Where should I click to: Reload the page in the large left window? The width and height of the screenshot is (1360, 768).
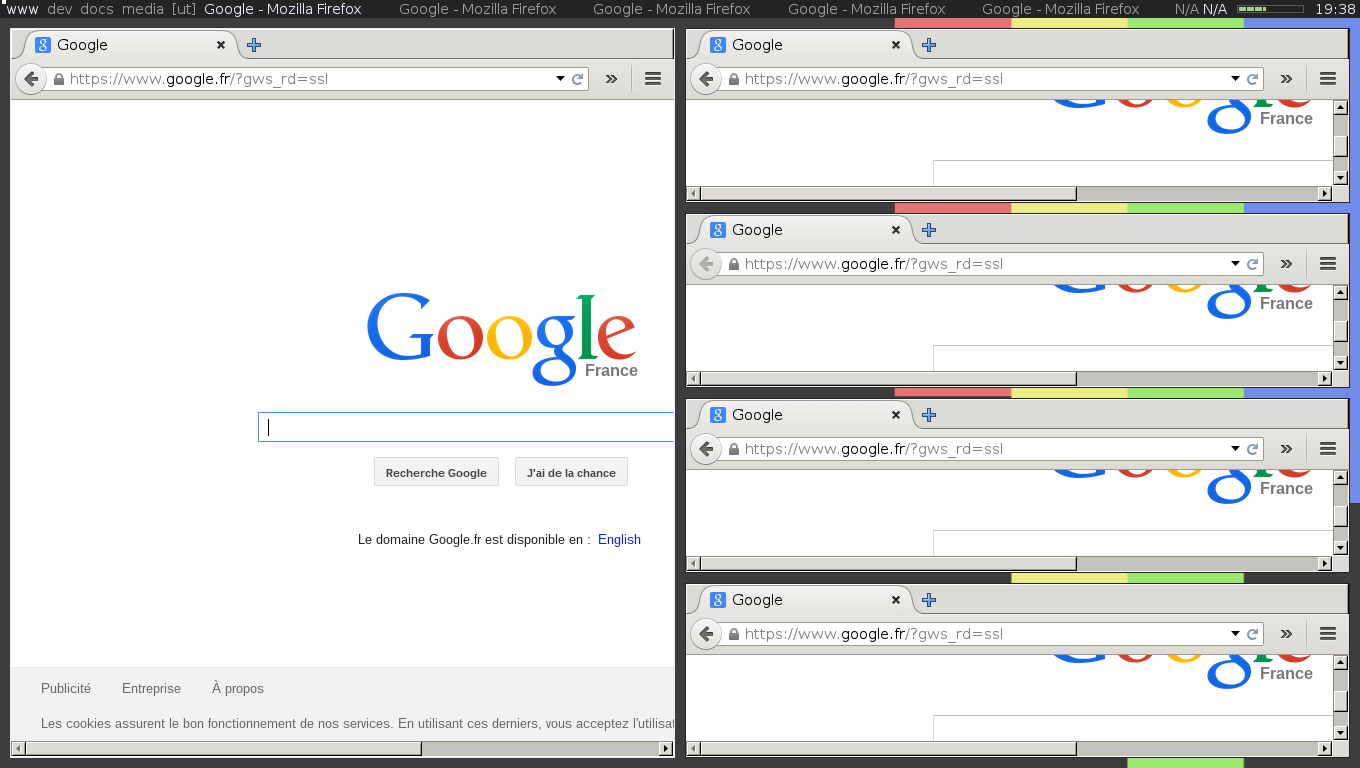click(x=577, y=79)
